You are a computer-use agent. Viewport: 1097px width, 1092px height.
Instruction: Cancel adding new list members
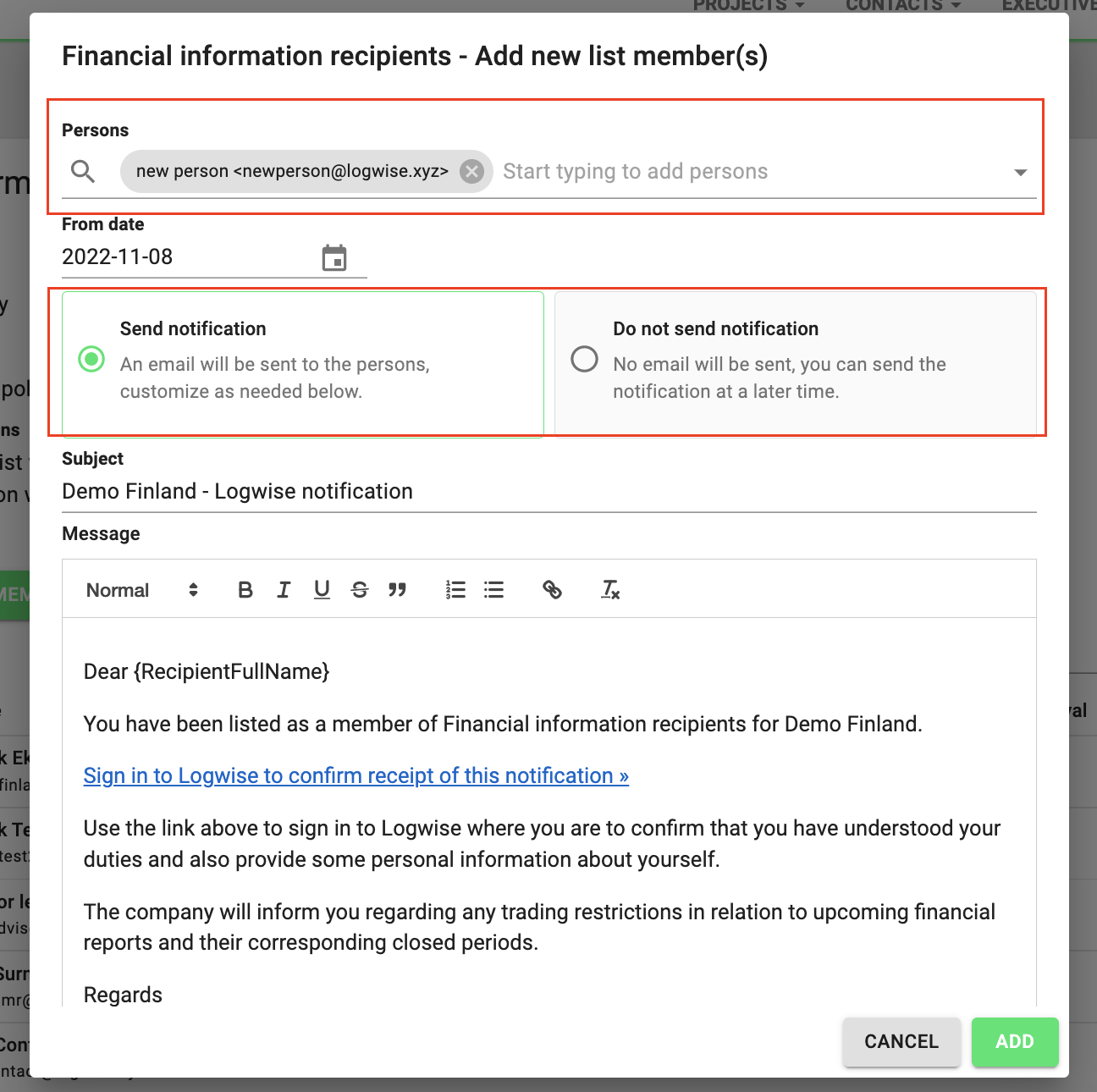[901, 1041]
